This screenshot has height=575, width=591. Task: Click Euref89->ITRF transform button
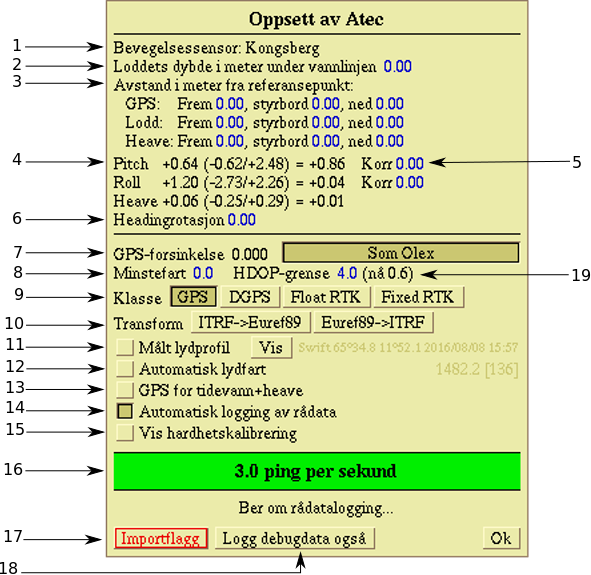point(373,323)
